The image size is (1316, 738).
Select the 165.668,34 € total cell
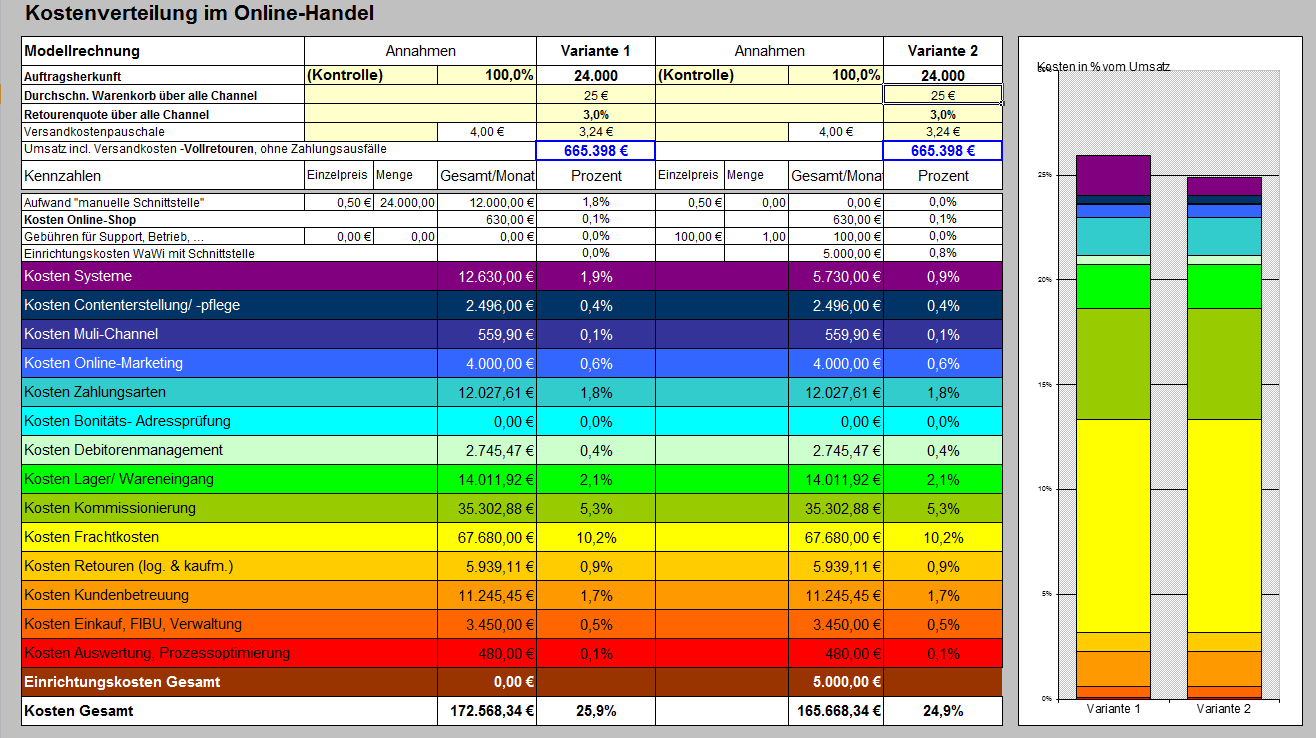[x=836, y=711]
